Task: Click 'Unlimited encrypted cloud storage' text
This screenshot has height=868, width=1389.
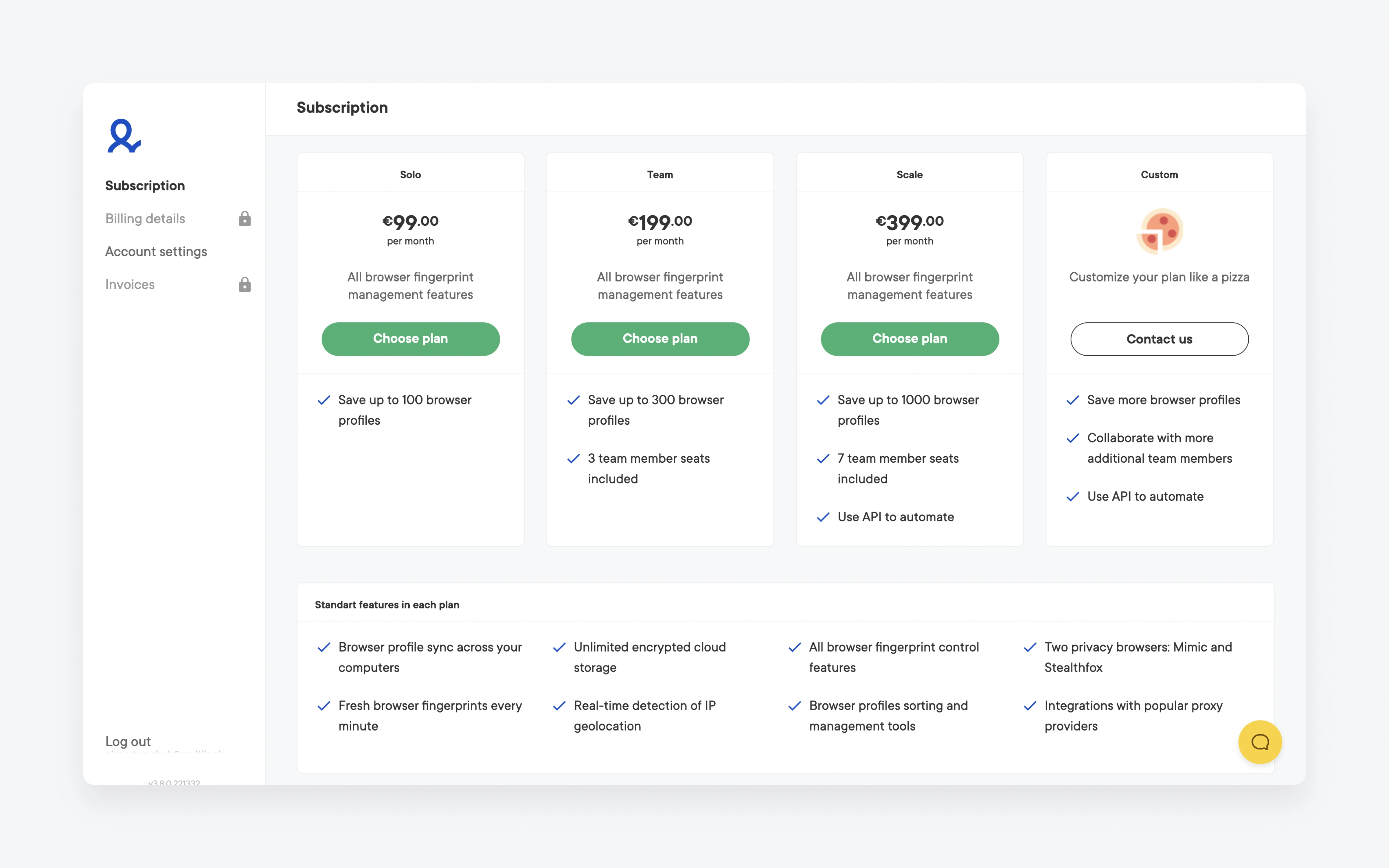Action: [650, 657]
